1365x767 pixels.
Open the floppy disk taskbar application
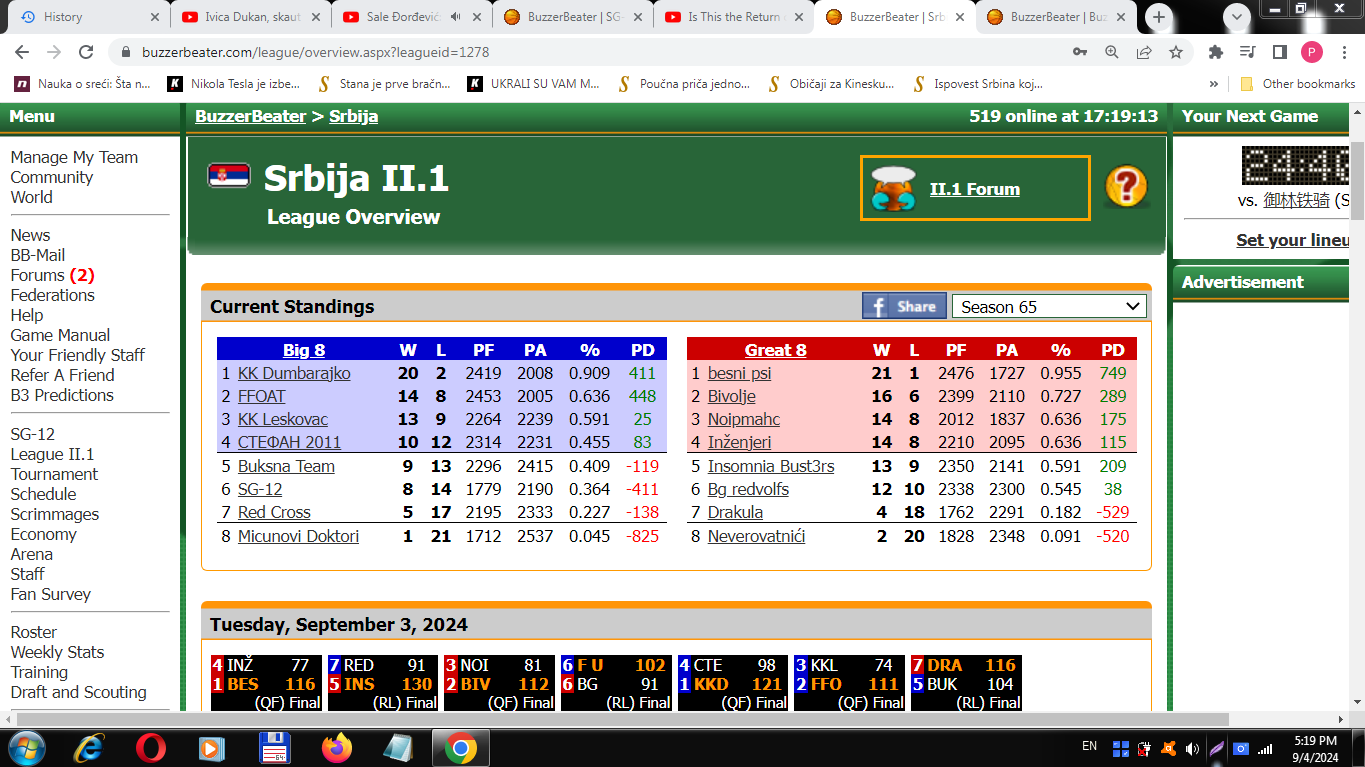point(274,747)
